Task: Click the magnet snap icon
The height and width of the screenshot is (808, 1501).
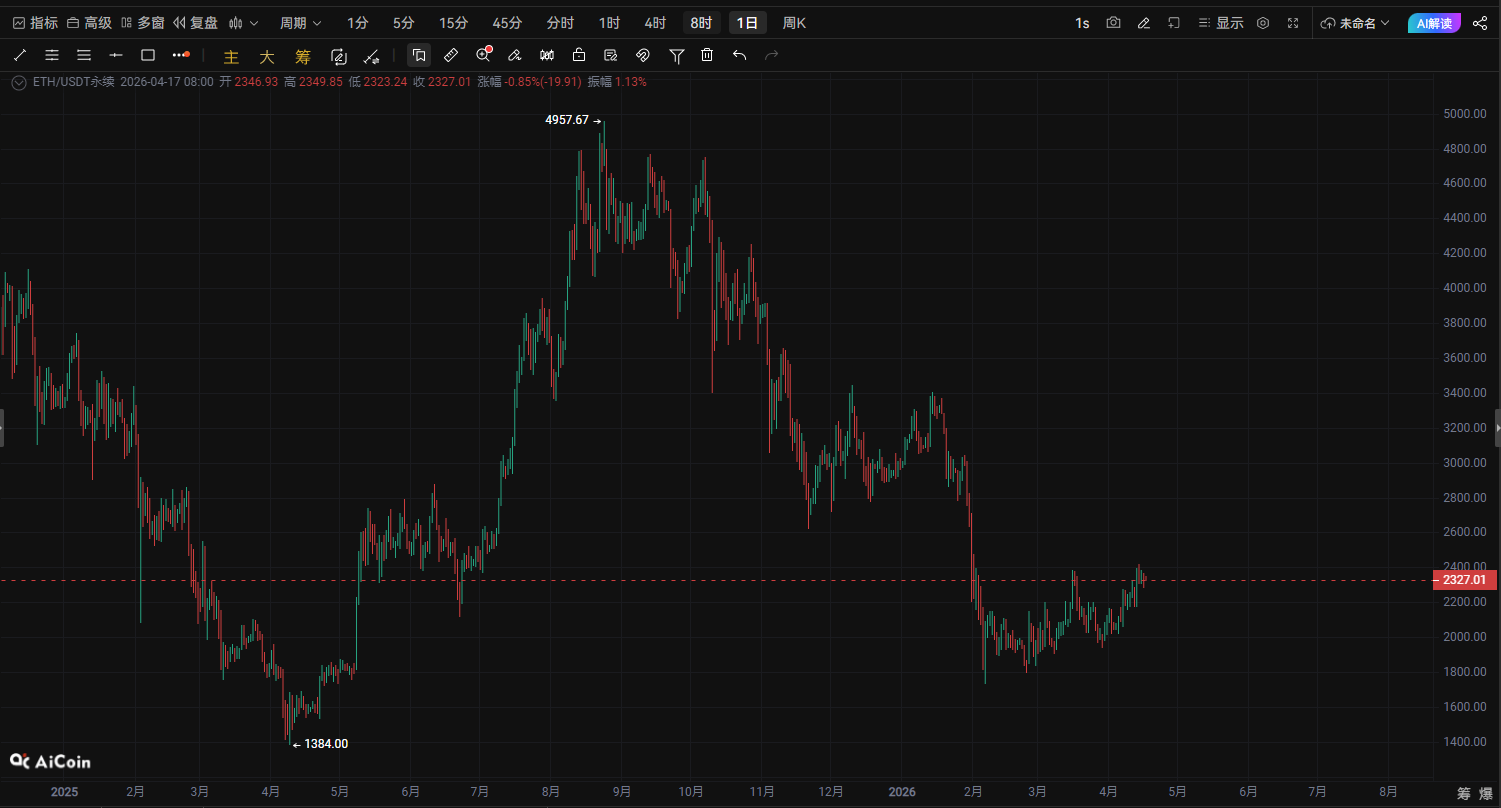Action: tap(643, 55)
